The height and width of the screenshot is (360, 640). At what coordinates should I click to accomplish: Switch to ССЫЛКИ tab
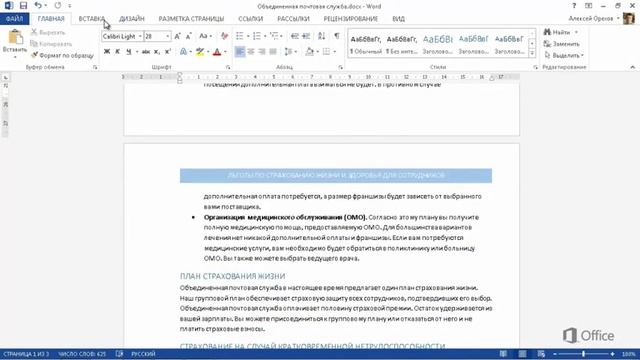(x=251, y=19)
